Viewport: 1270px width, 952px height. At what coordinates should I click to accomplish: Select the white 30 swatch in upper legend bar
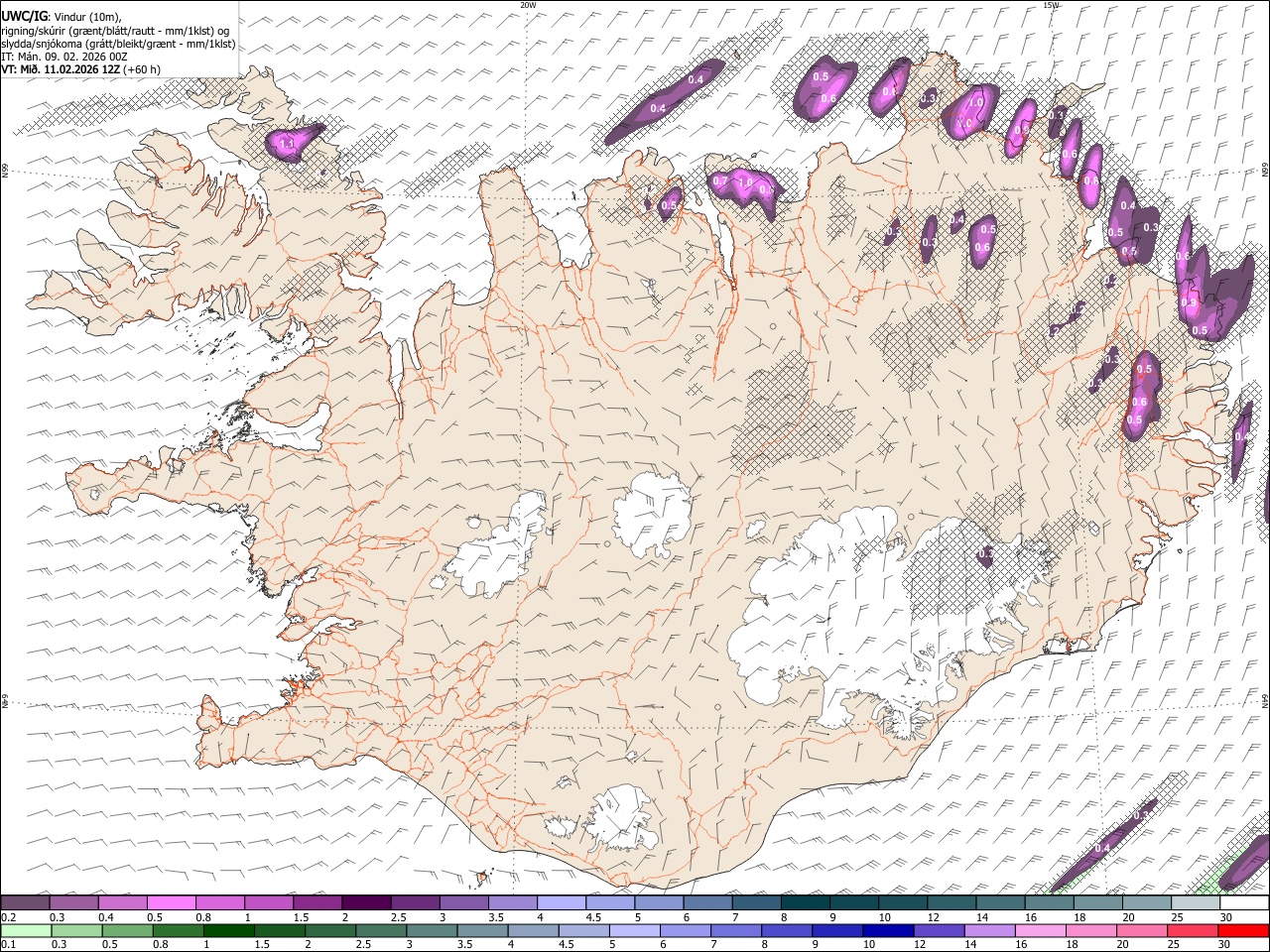(x=1245, y=902)
